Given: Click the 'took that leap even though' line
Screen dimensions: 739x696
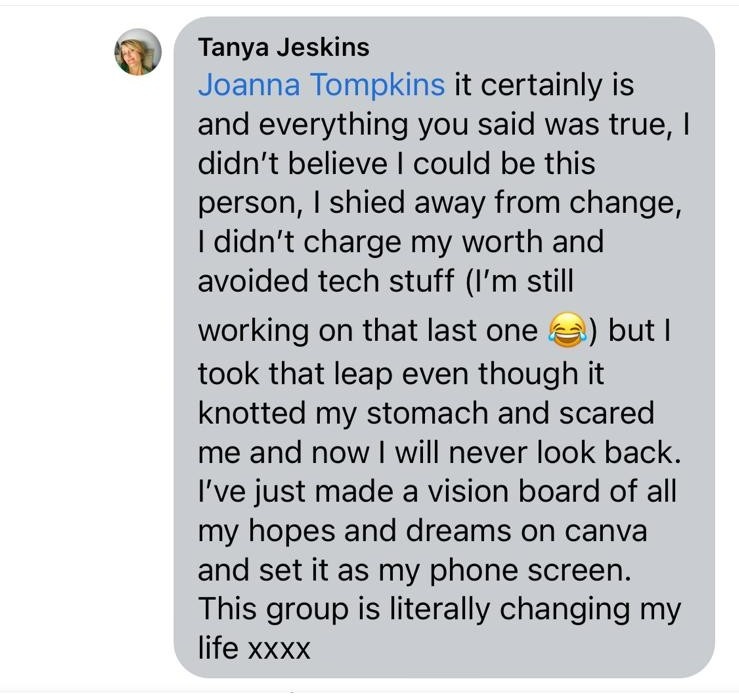Looking at the screenshot, I should pyautogui.click(x=401, y=373).
